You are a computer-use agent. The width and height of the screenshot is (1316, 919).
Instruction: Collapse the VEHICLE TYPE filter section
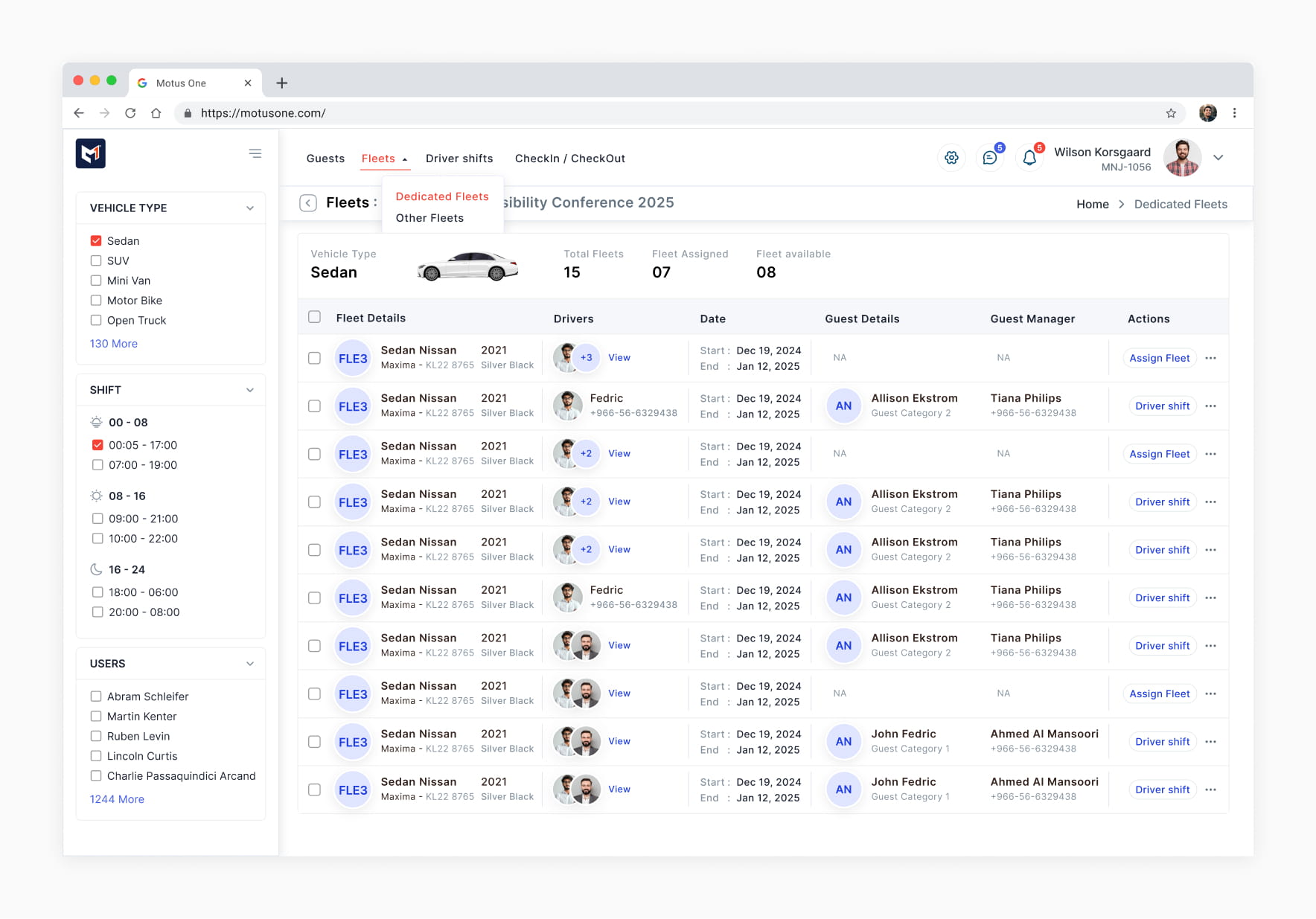(x=250, y=208)
